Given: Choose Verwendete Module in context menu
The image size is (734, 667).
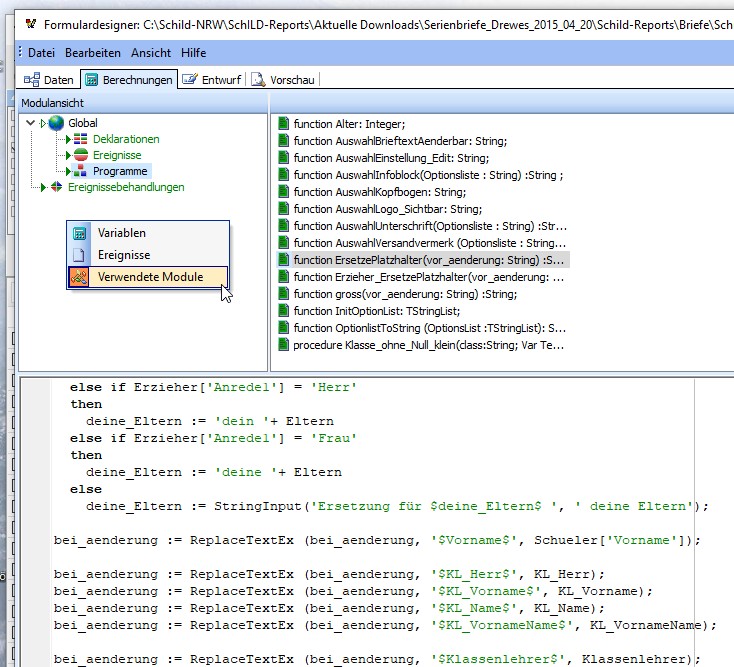Looking at the screenshot, I should click(148, 277).
